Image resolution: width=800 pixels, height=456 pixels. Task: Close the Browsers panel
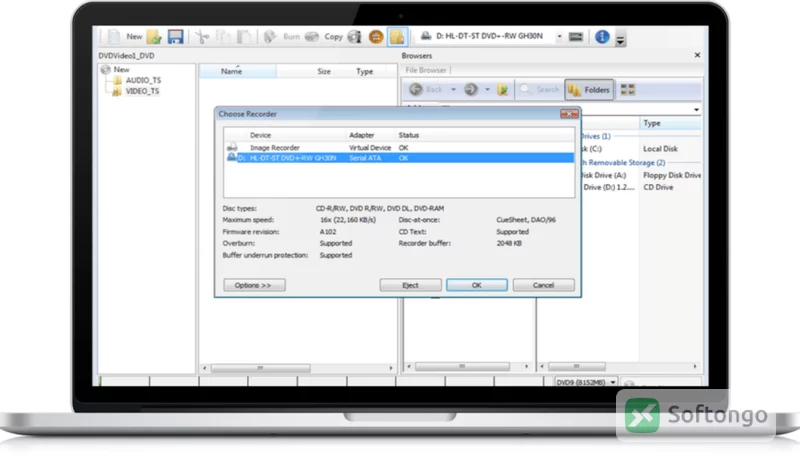697,55
